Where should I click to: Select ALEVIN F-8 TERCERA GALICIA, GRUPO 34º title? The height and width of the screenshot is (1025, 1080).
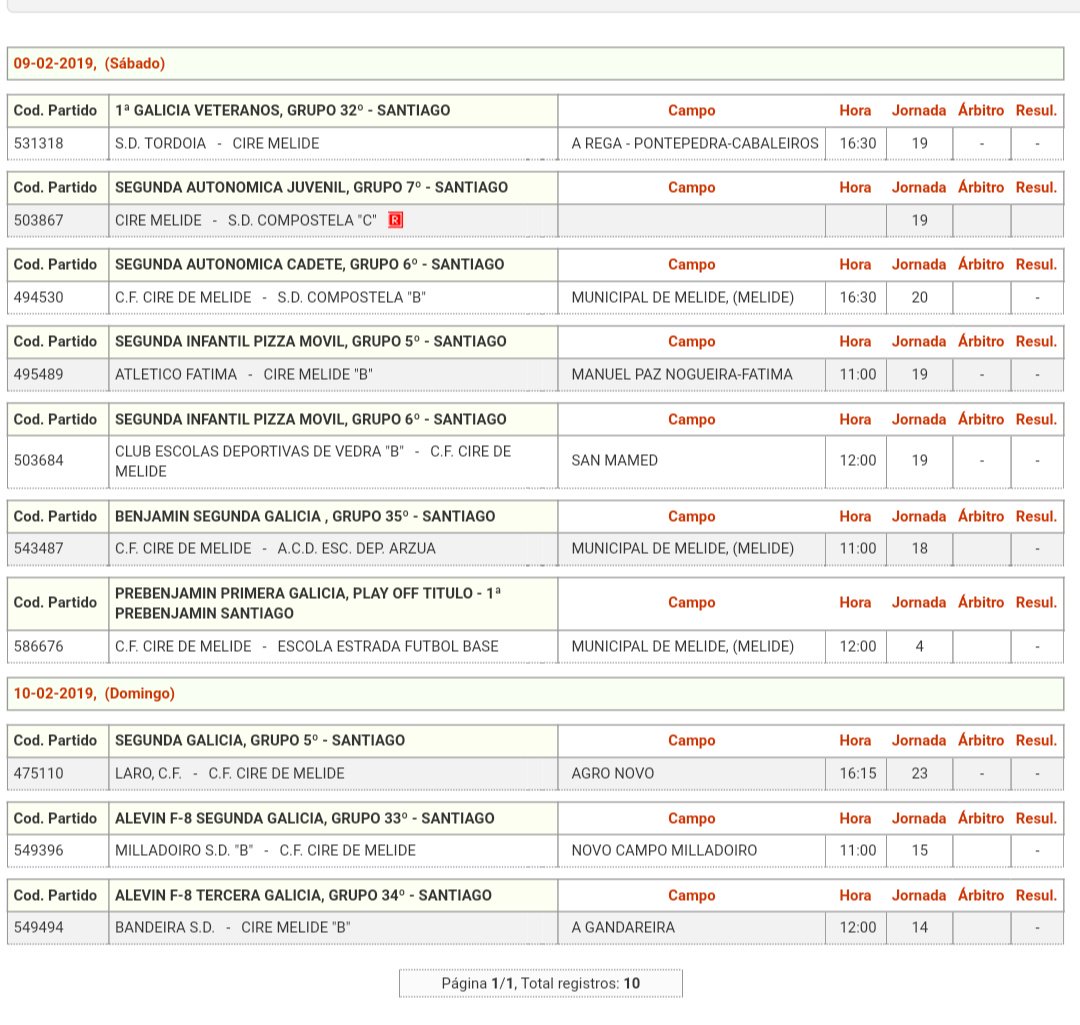tap(303, 895)
